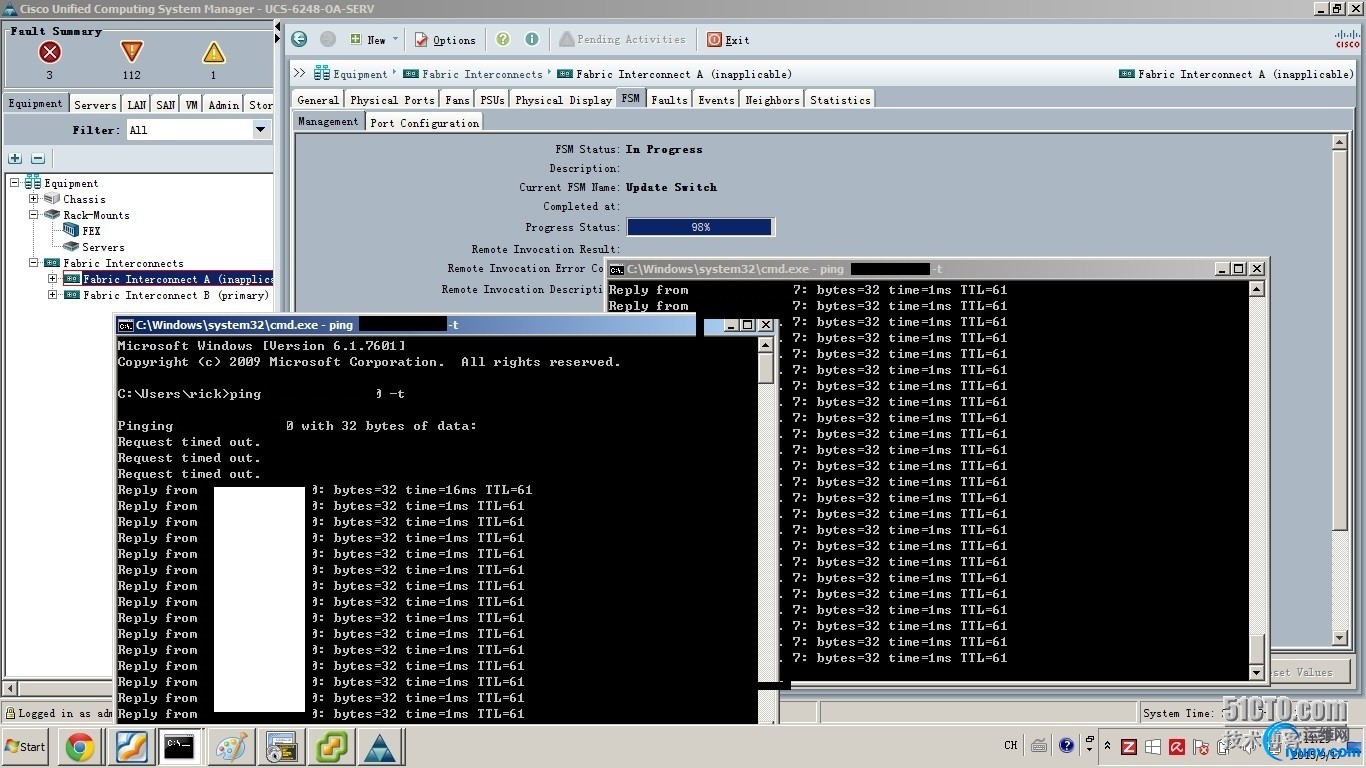The width and height of the screenshot is (1366, 768).
Task: Switch to the Admin navigation tab
Action: pos(224,104)
